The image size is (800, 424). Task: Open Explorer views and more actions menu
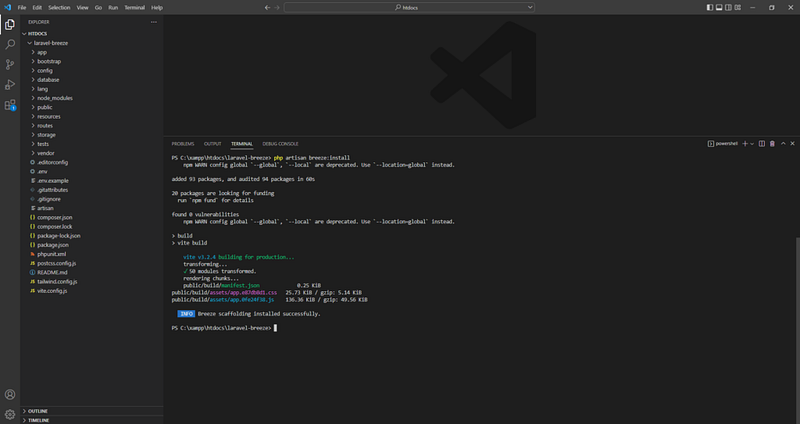point(154,22)
